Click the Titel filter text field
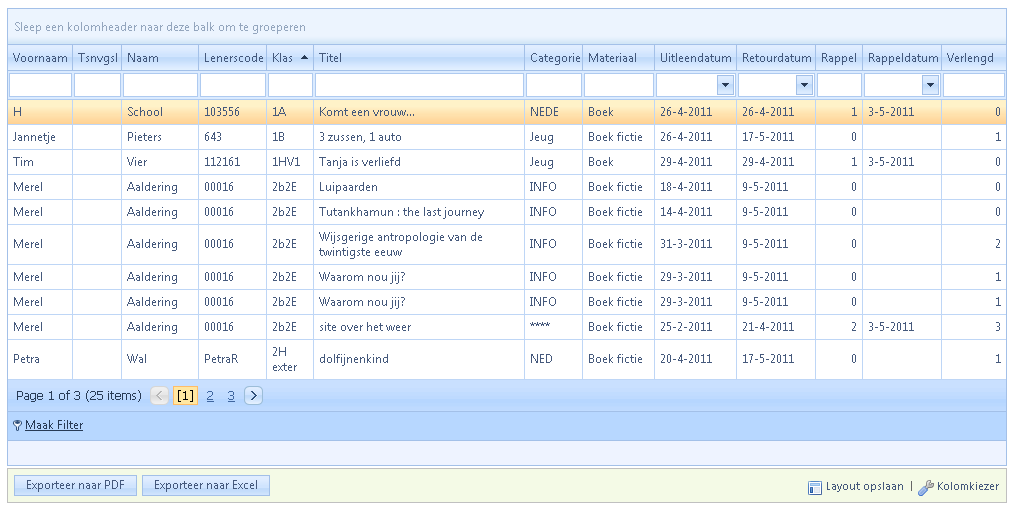The width and height of the screenshot is (1014, 510). (x=419, y=86)
